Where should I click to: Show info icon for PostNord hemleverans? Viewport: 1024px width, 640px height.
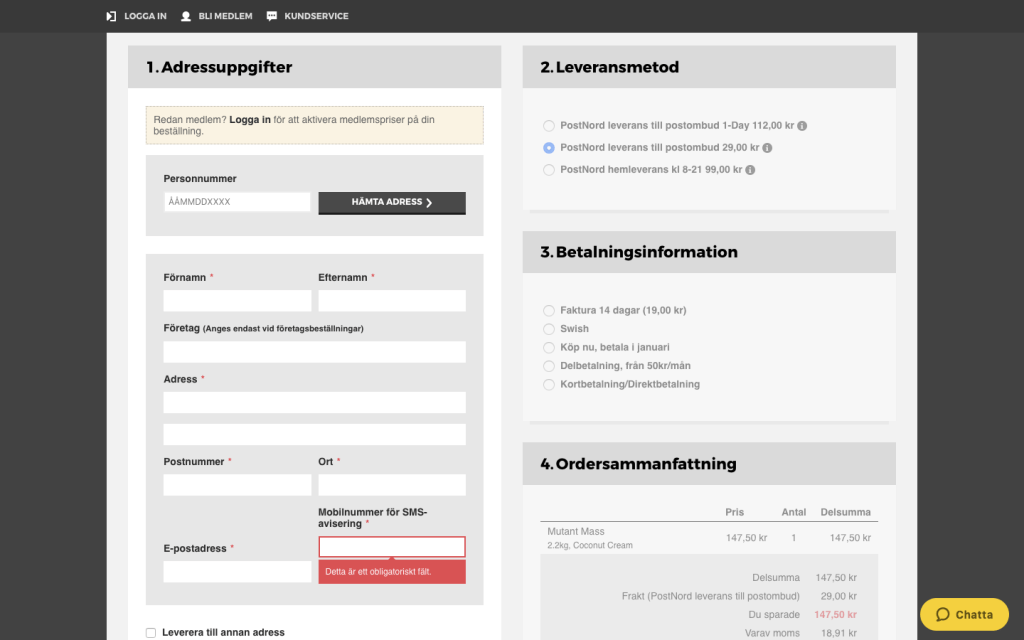[x=750, y=170]
